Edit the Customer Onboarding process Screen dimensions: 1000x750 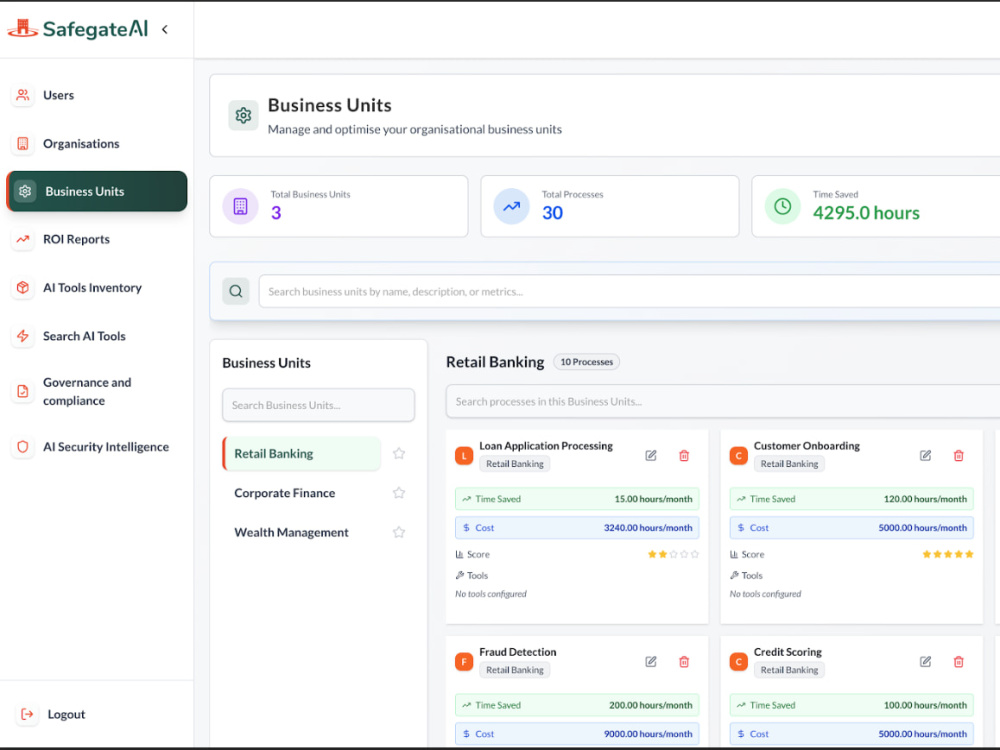(925, 455)
